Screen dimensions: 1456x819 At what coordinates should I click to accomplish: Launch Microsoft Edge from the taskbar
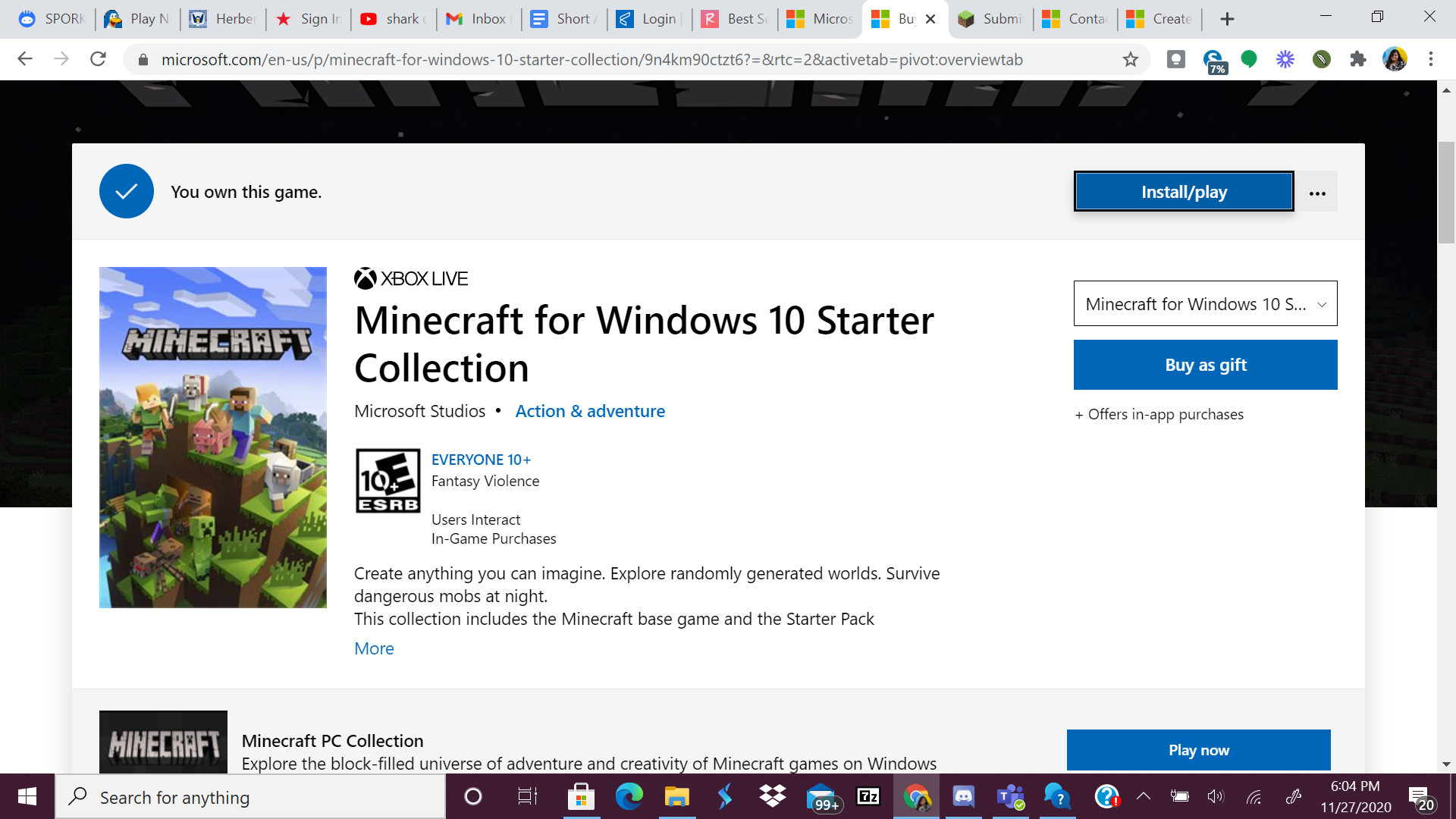click(629, 796)
